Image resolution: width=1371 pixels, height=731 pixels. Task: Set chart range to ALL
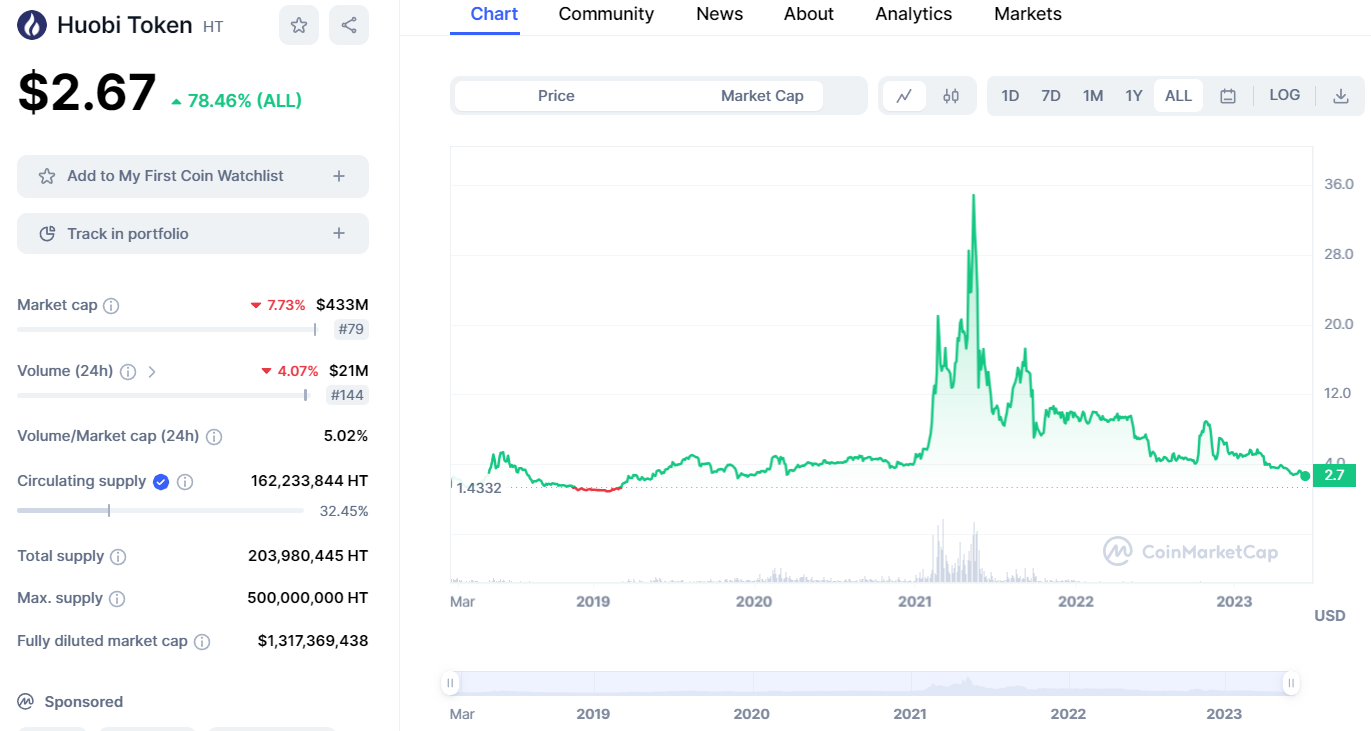point(1179,96)
